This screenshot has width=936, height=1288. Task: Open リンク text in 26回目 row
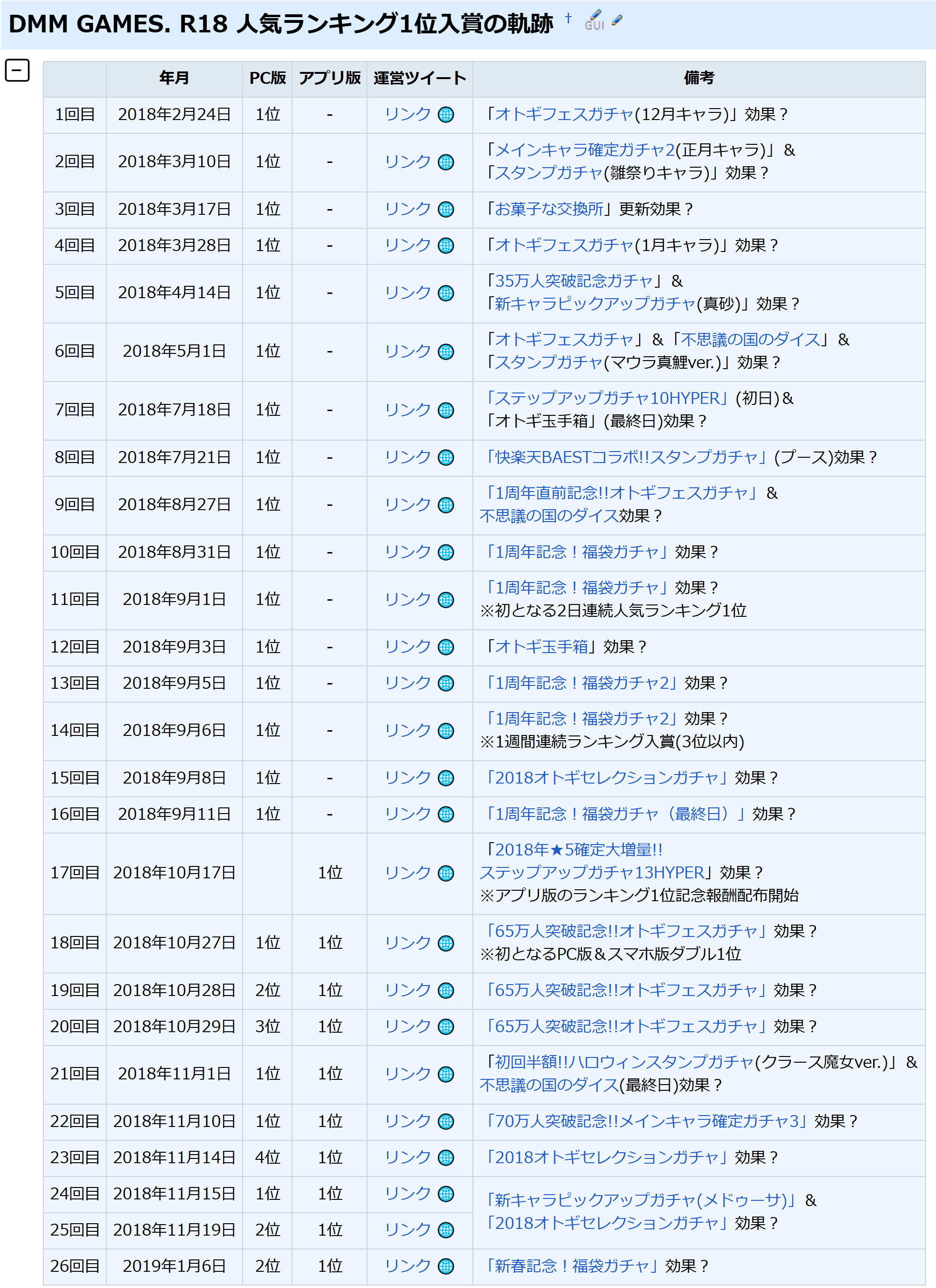(x=407, y=1266)
